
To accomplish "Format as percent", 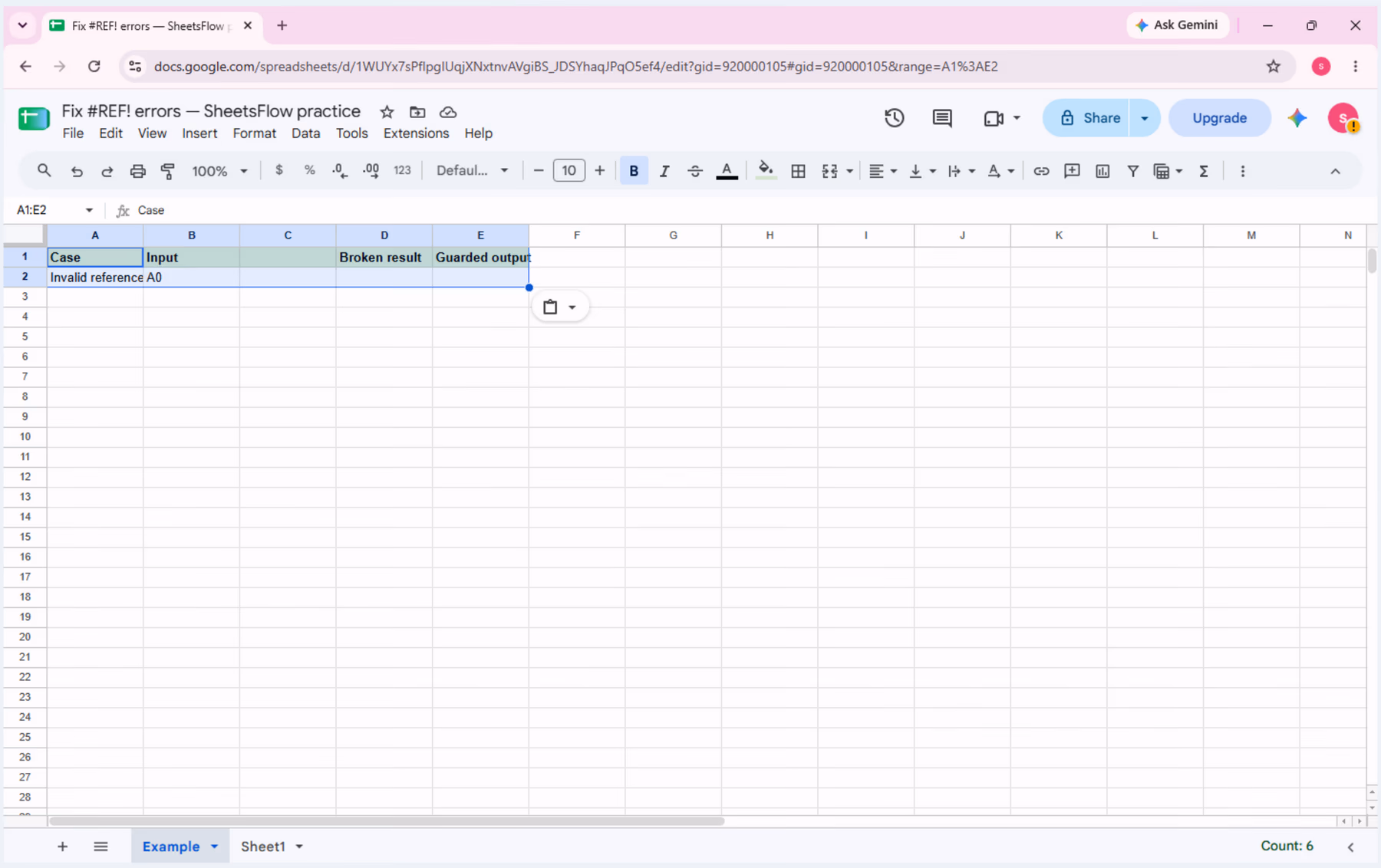I will coord(309,171).
